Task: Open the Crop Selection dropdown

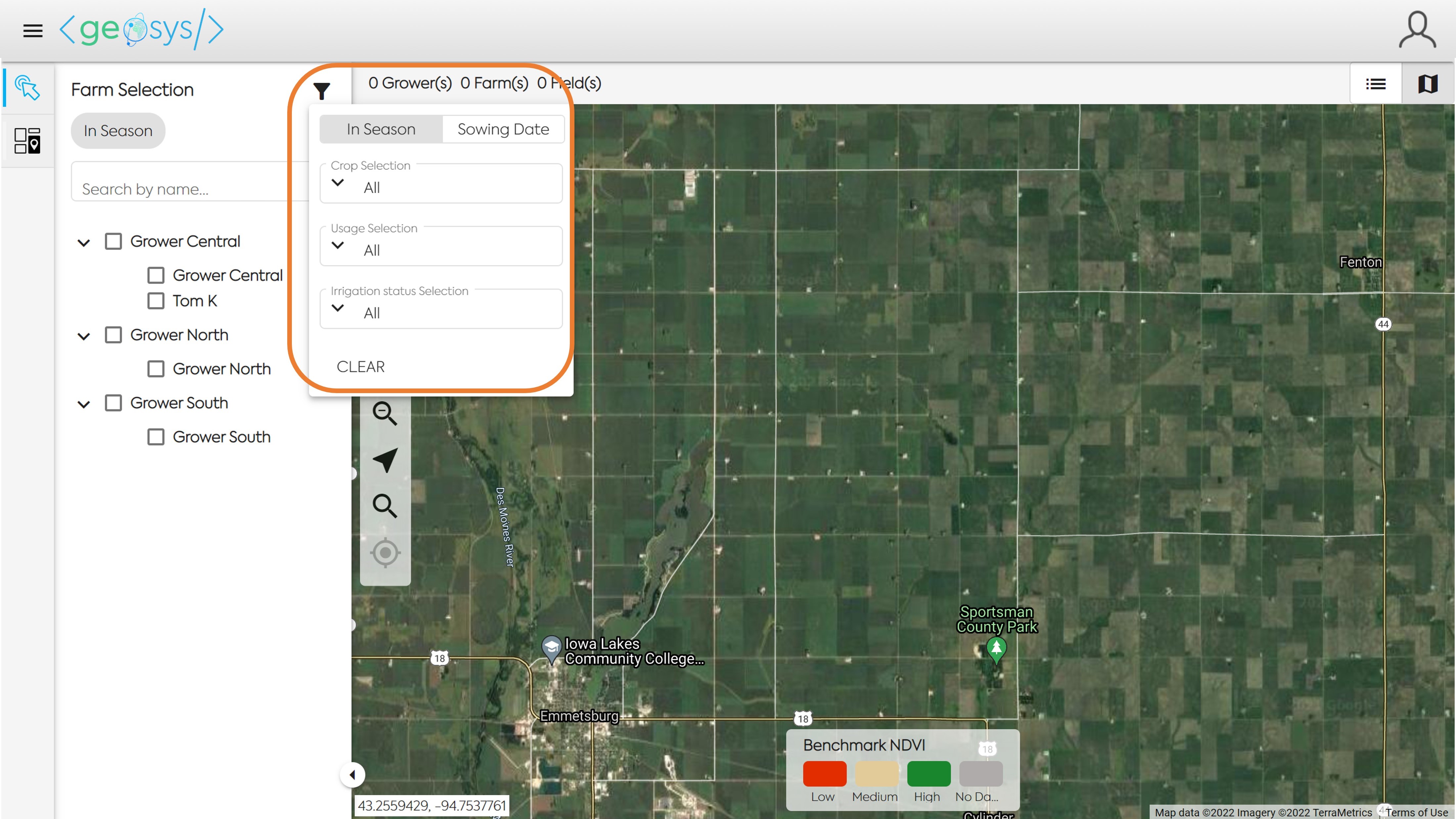Action: (x=441, y=187)
